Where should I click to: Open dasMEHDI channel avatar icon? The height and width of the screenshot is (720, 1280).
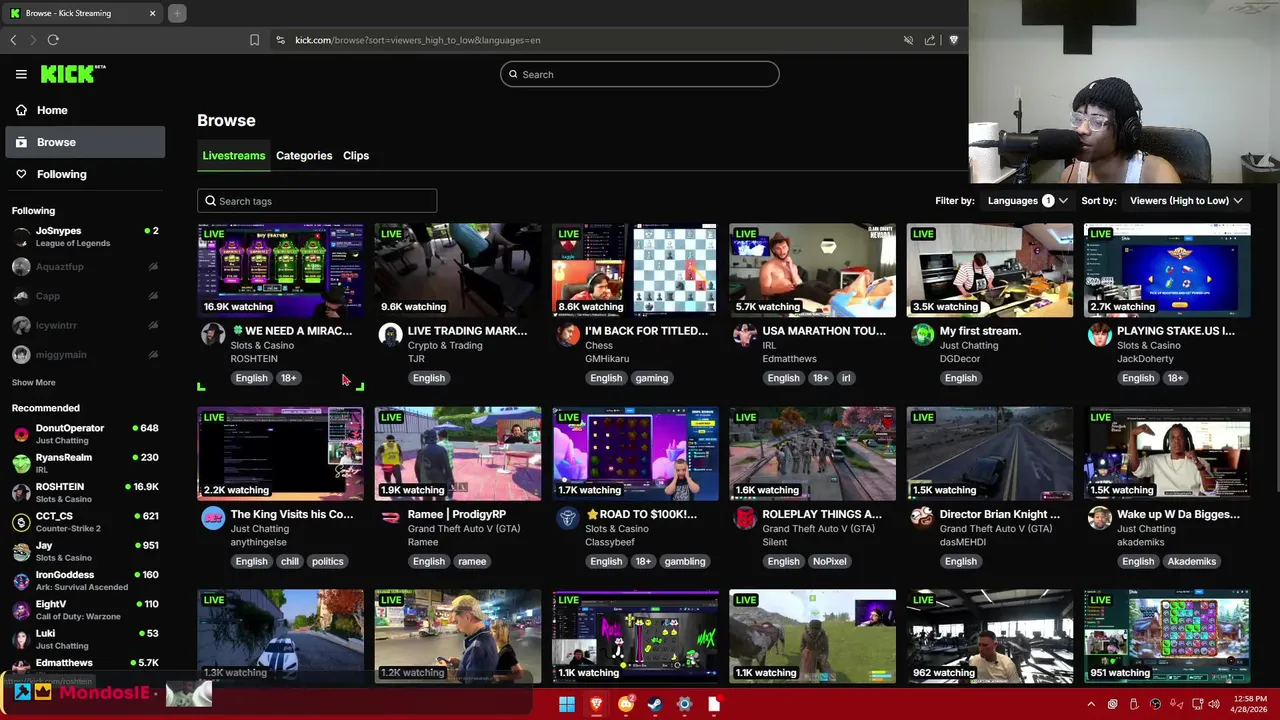922,518
